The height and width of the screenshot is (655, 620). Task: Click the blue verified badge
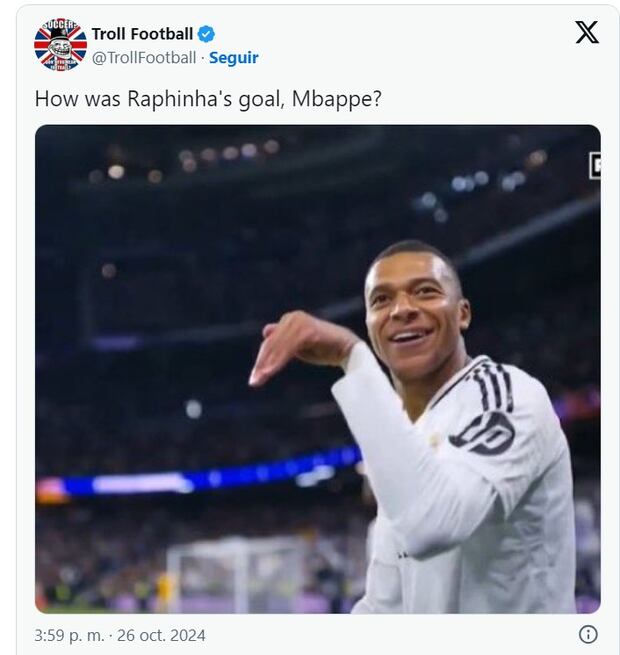[206, 34]
